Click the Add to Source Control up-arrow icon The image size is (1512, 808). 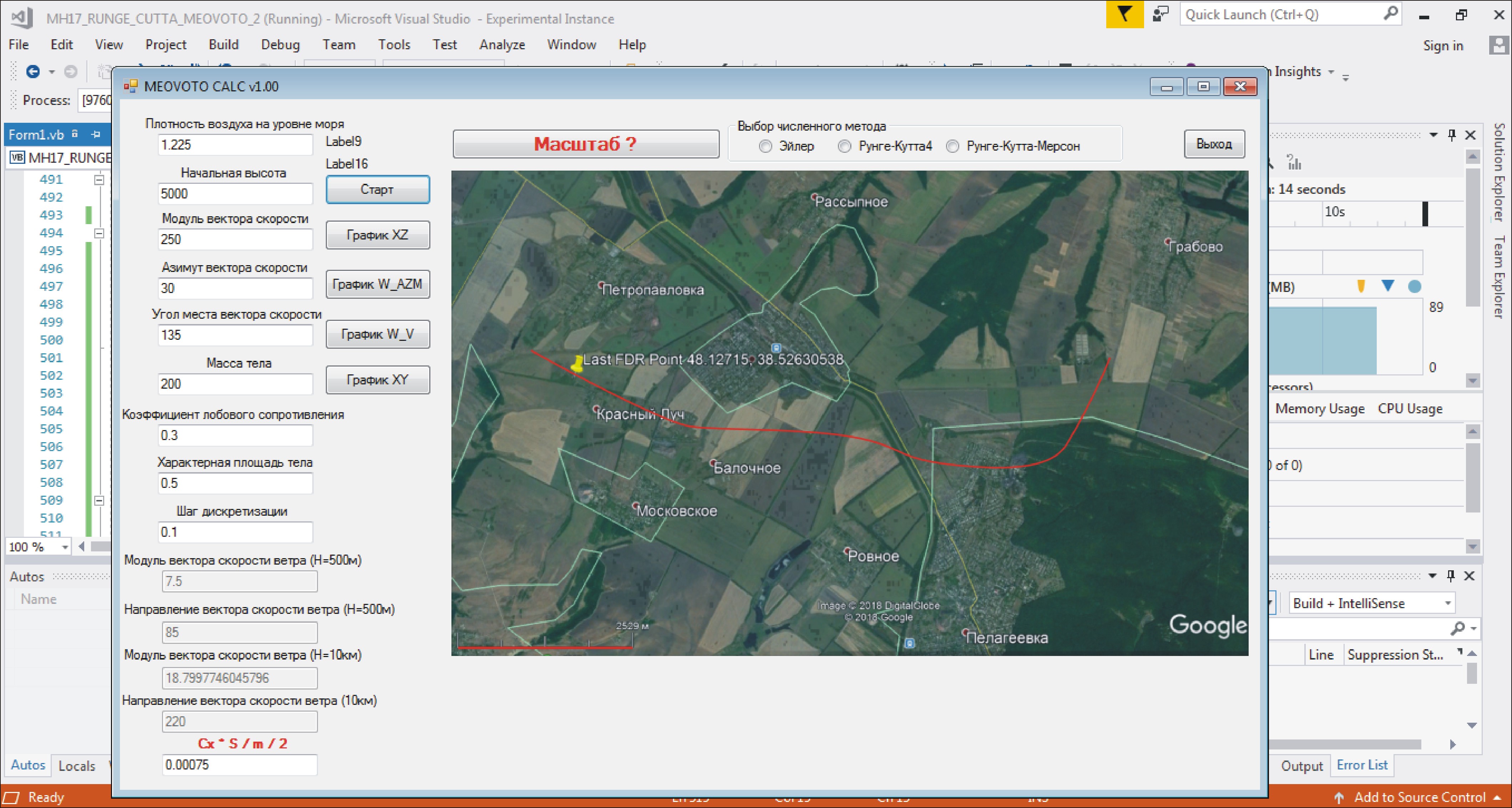(x=1339, y=797)
